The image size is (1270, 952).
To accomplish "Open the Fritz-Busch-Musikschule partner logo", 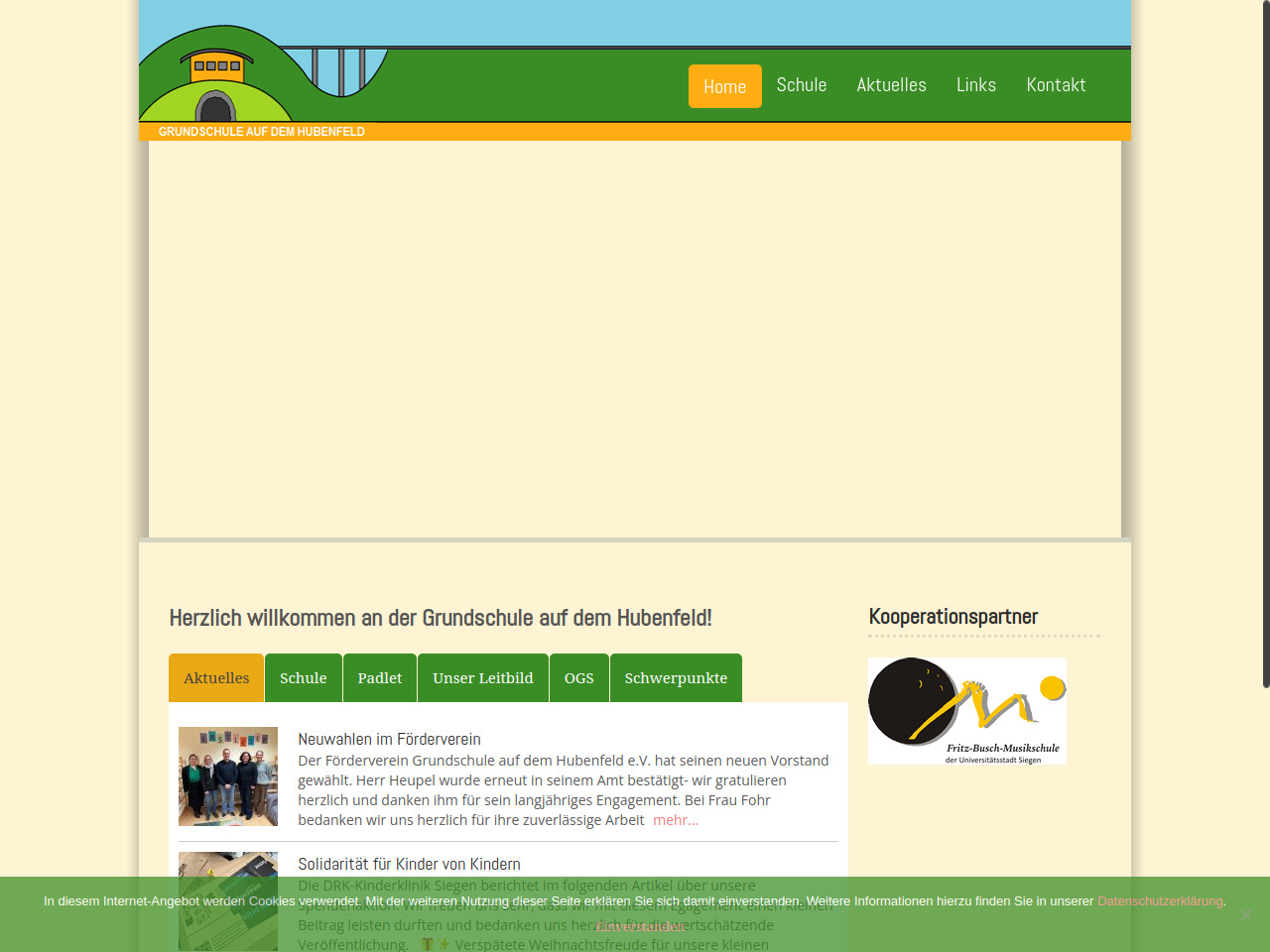I will coord(967,710).
